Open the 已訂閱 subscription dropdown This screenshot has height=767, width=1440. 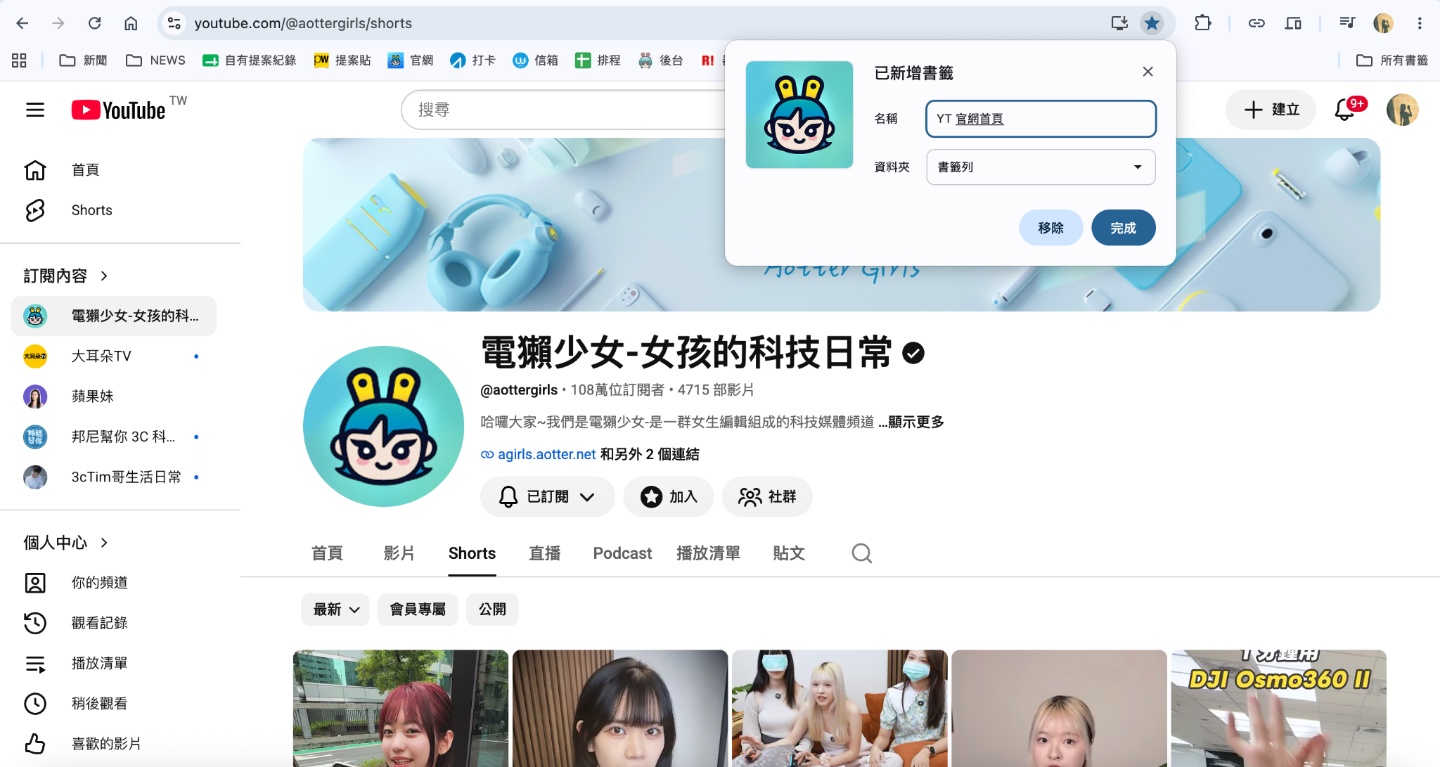click(547, 496)
